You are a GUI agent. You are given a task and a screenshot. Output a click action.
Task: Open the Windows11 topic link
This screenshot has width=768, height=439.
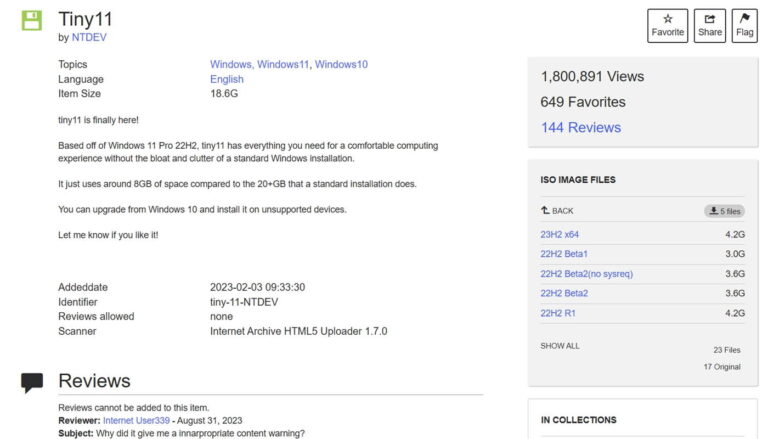click(x=283, y=64)
